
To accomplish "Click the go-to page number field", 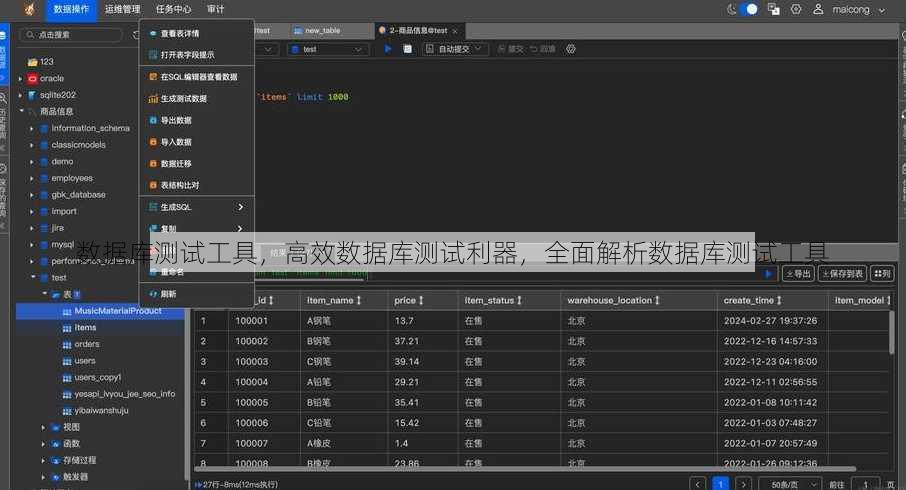I will 865,484.
